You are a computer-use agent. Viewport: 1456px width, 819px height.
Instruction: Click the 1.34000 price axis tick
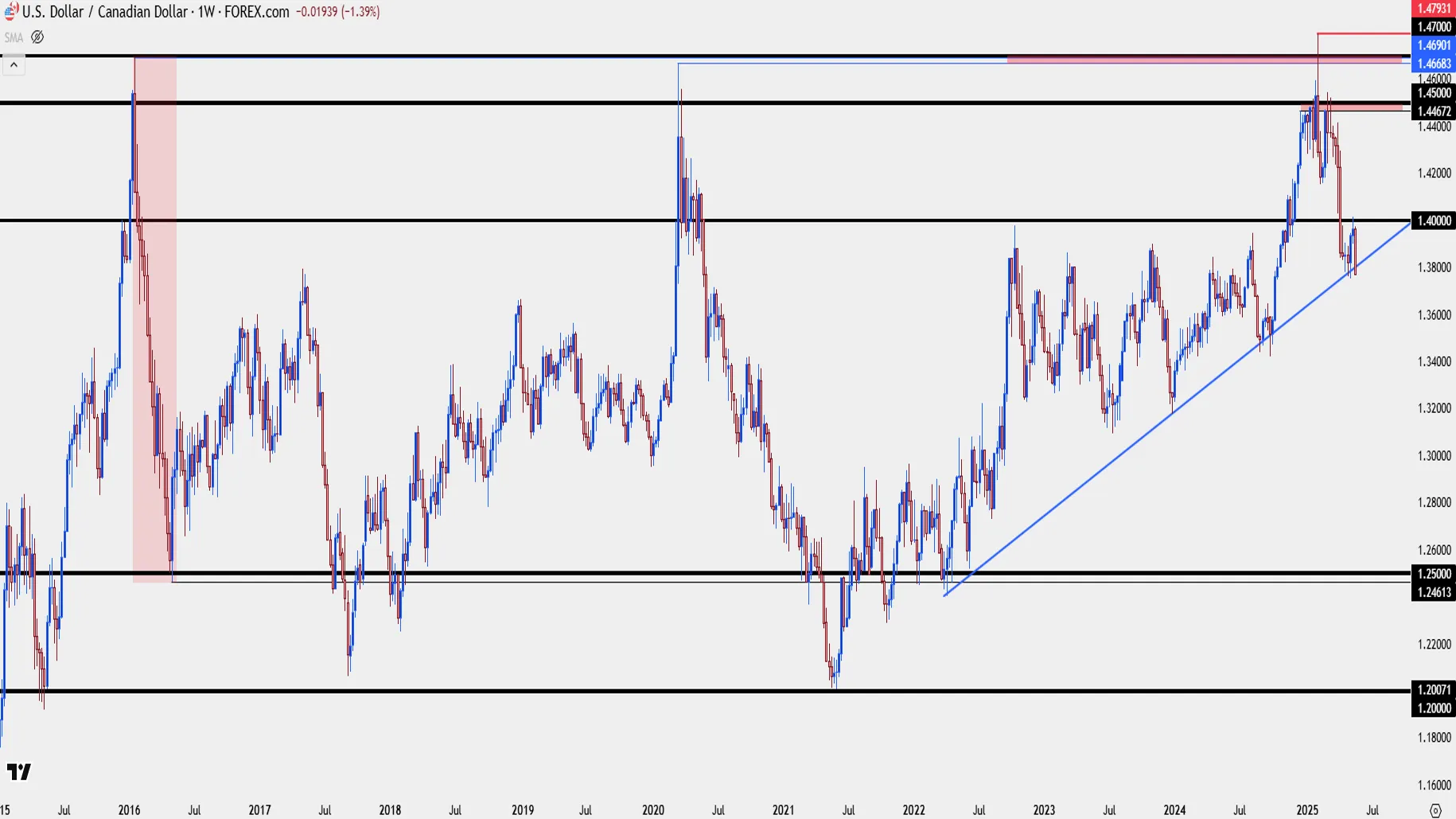pos(1435,361)
